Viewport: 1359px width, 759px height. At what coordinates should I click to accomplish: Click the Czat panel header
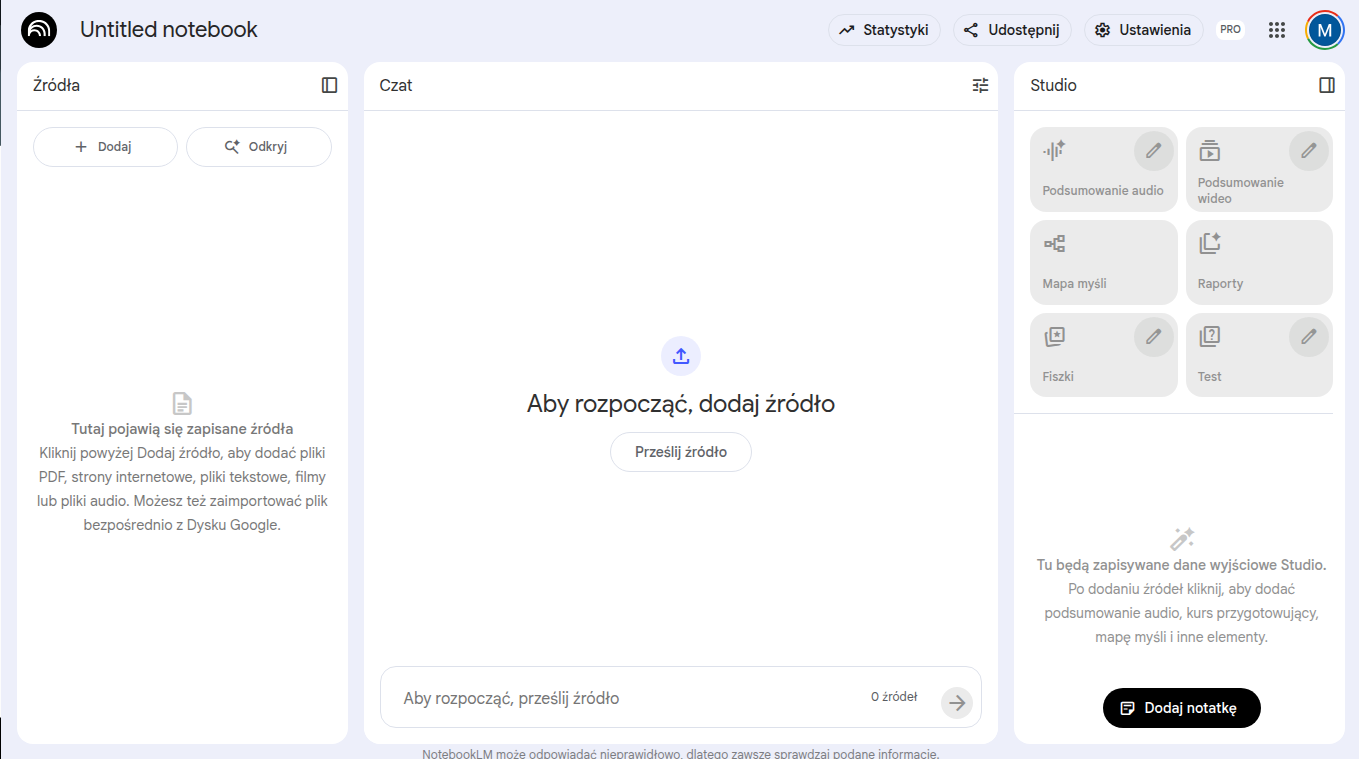point(396,85)
